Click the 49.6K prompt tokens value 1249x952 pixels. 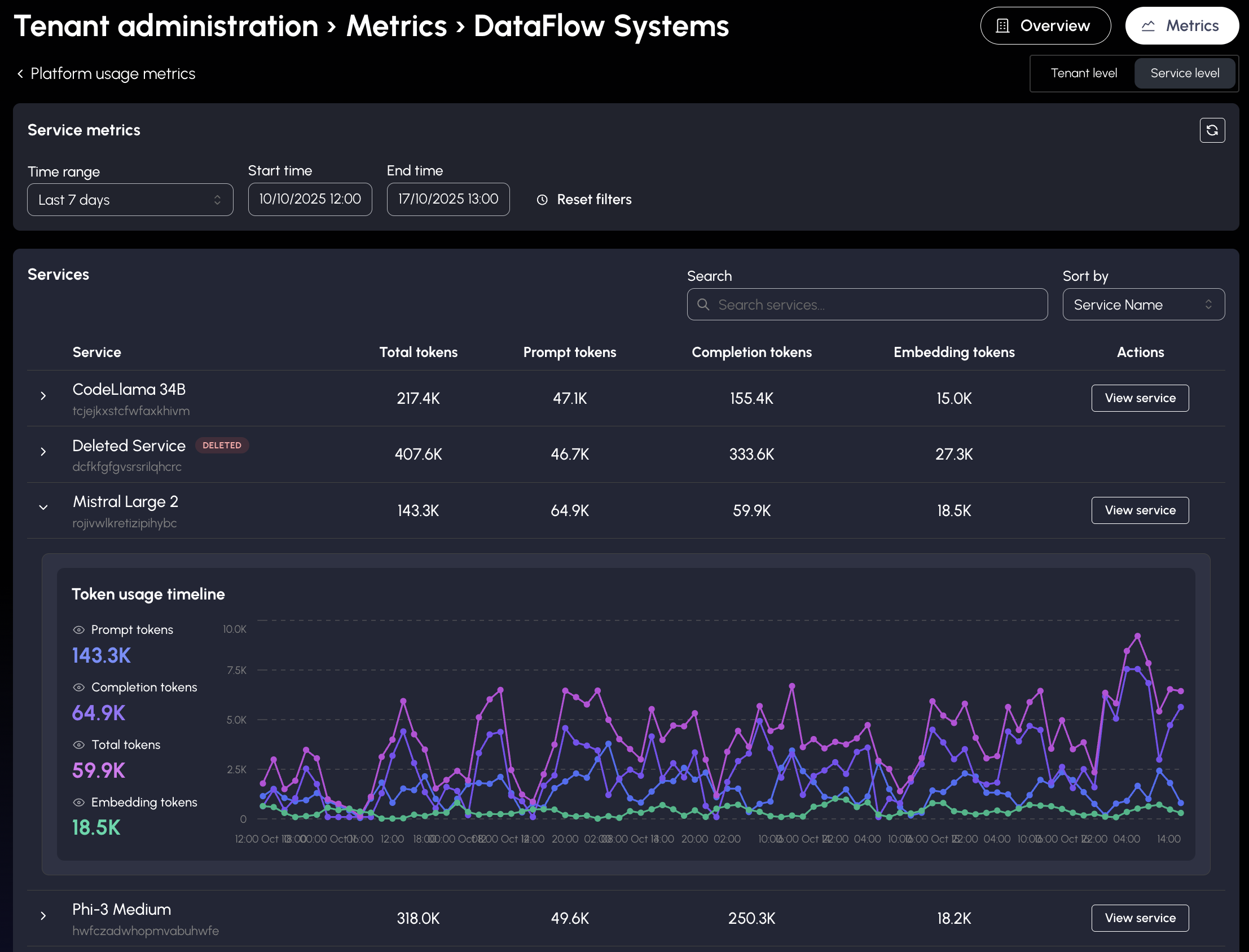click(x=570, y=918)
